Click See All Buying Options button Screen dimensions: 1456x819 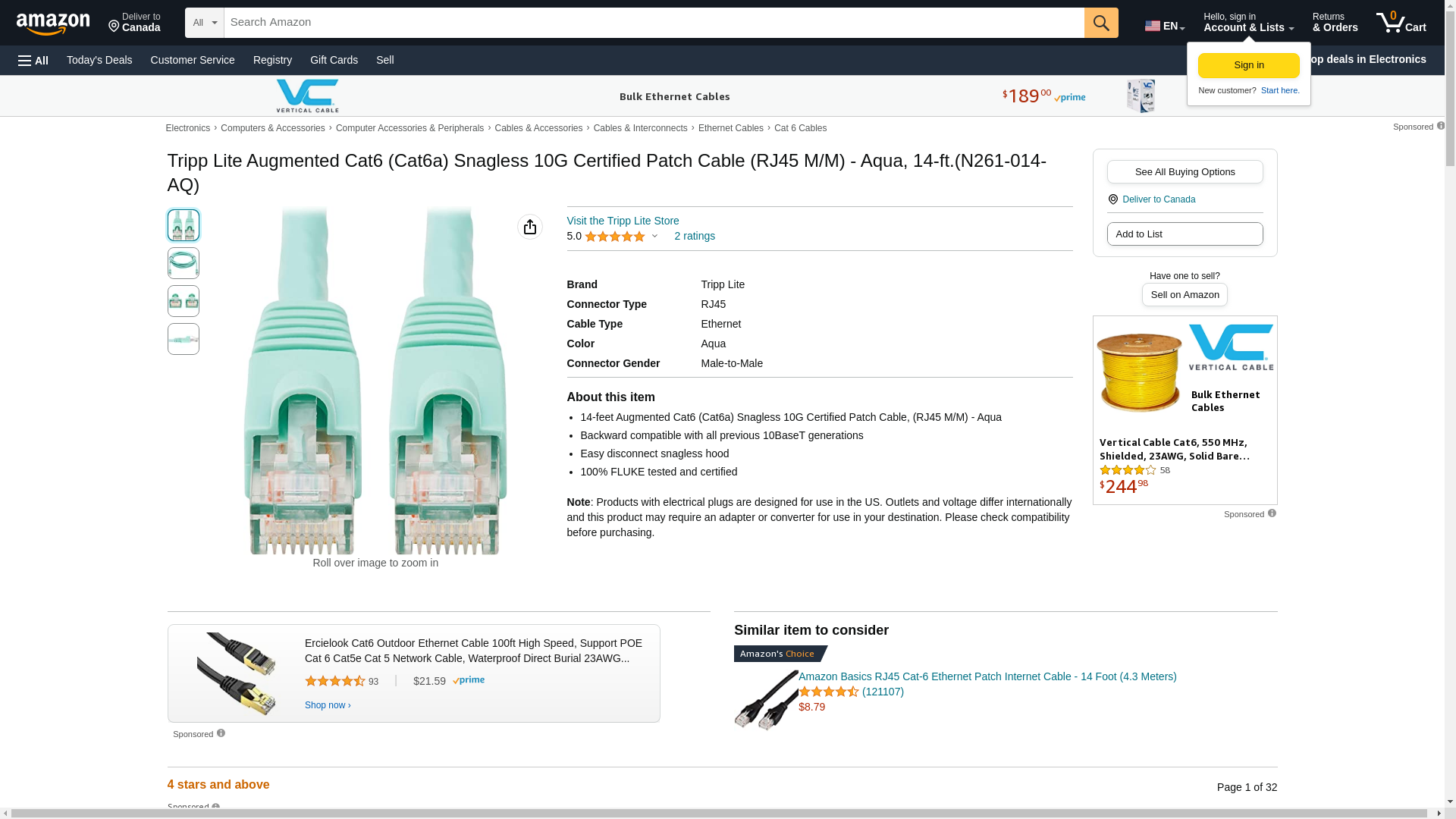(x=1185, y=172)
